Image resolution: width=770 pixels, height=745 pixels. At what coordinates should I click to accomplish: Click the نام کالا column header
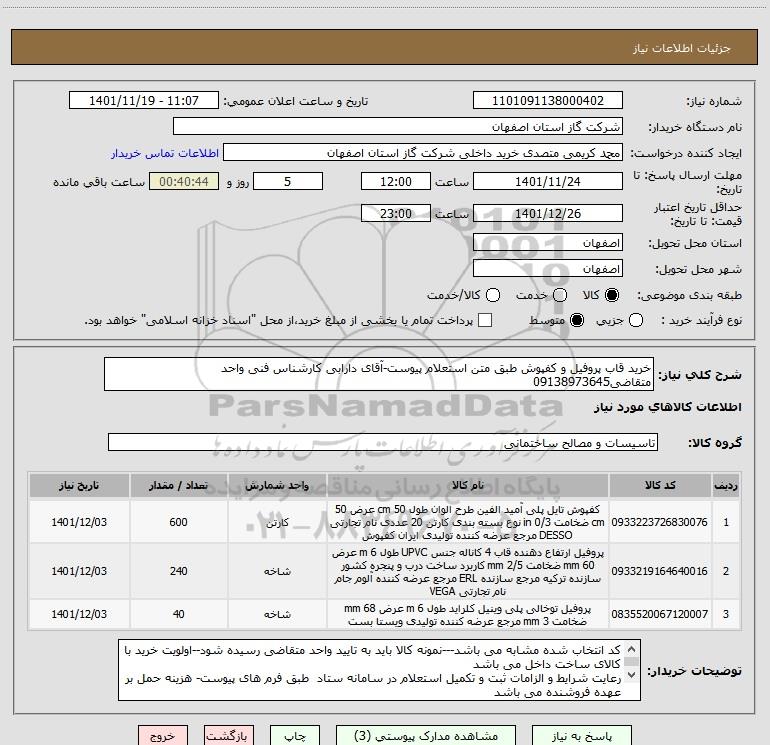click(468, 485)
